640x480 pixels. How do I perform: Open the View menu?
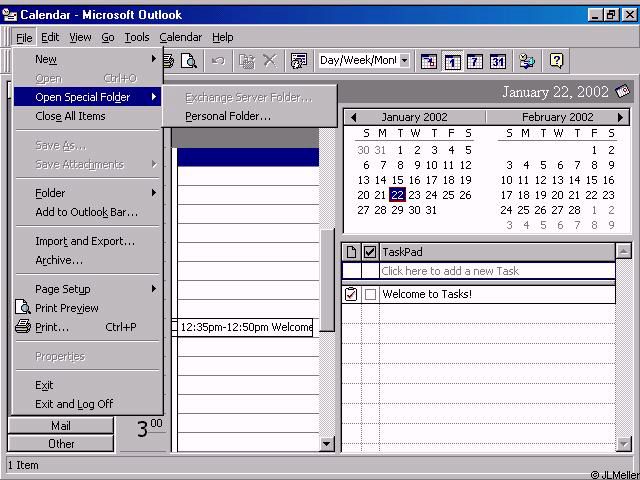point(80,38)
